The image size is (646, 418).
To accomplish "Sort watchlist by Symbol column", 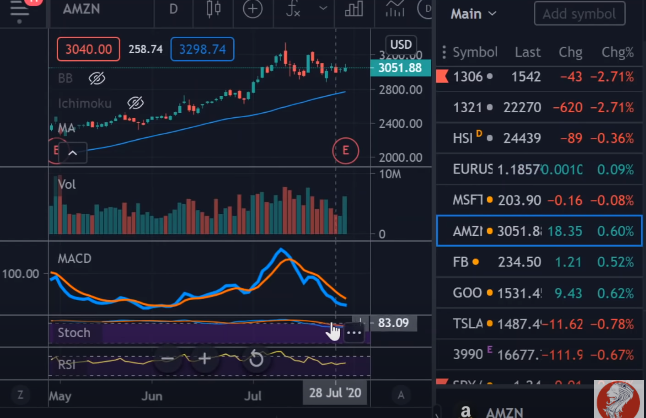I will pyautogui.click(x=475, y=52).
